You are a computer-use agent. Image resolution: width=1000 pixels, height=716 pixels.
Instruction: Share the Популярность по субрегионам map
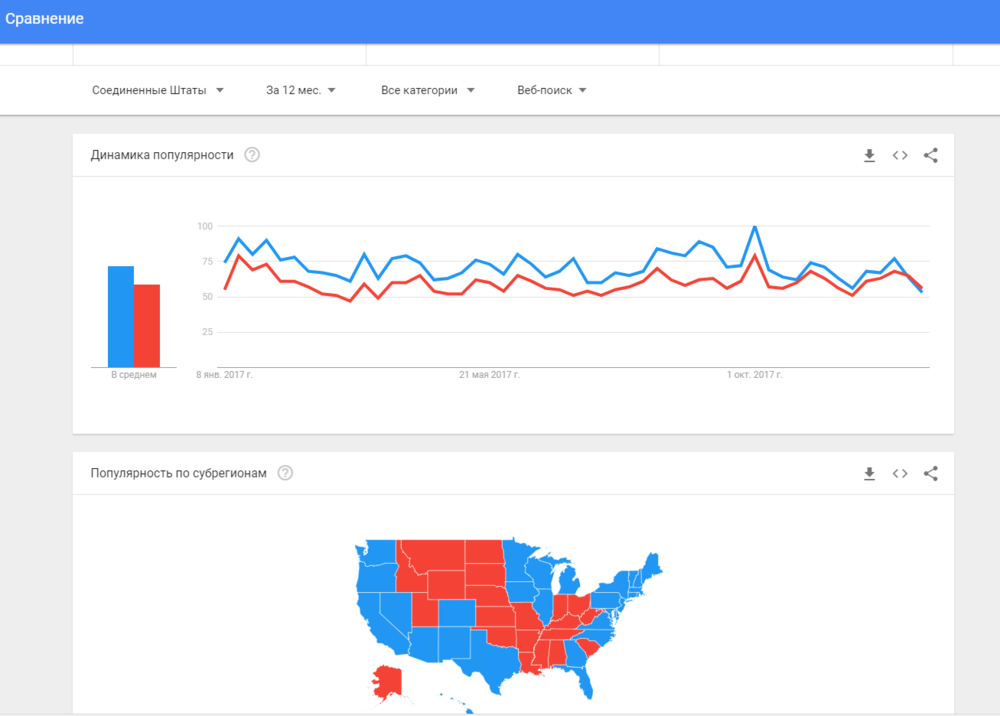point(931,473)
